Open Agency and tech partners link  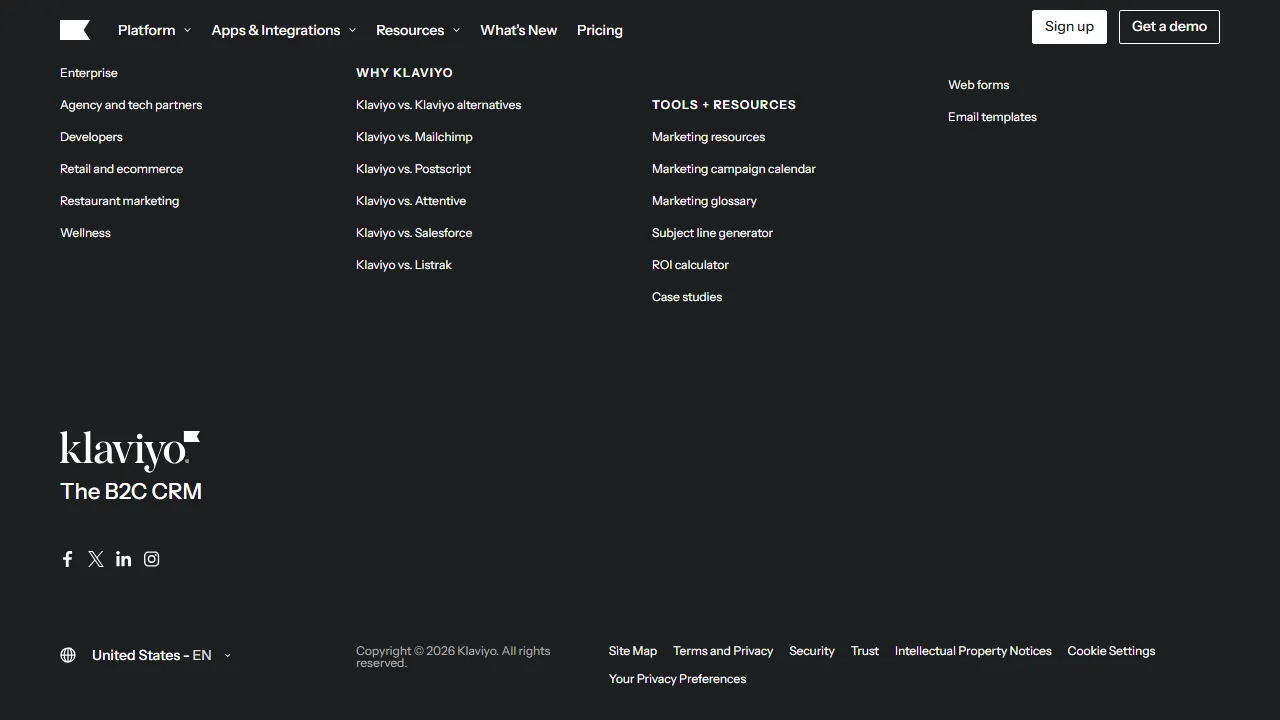(x=131, y=105)
